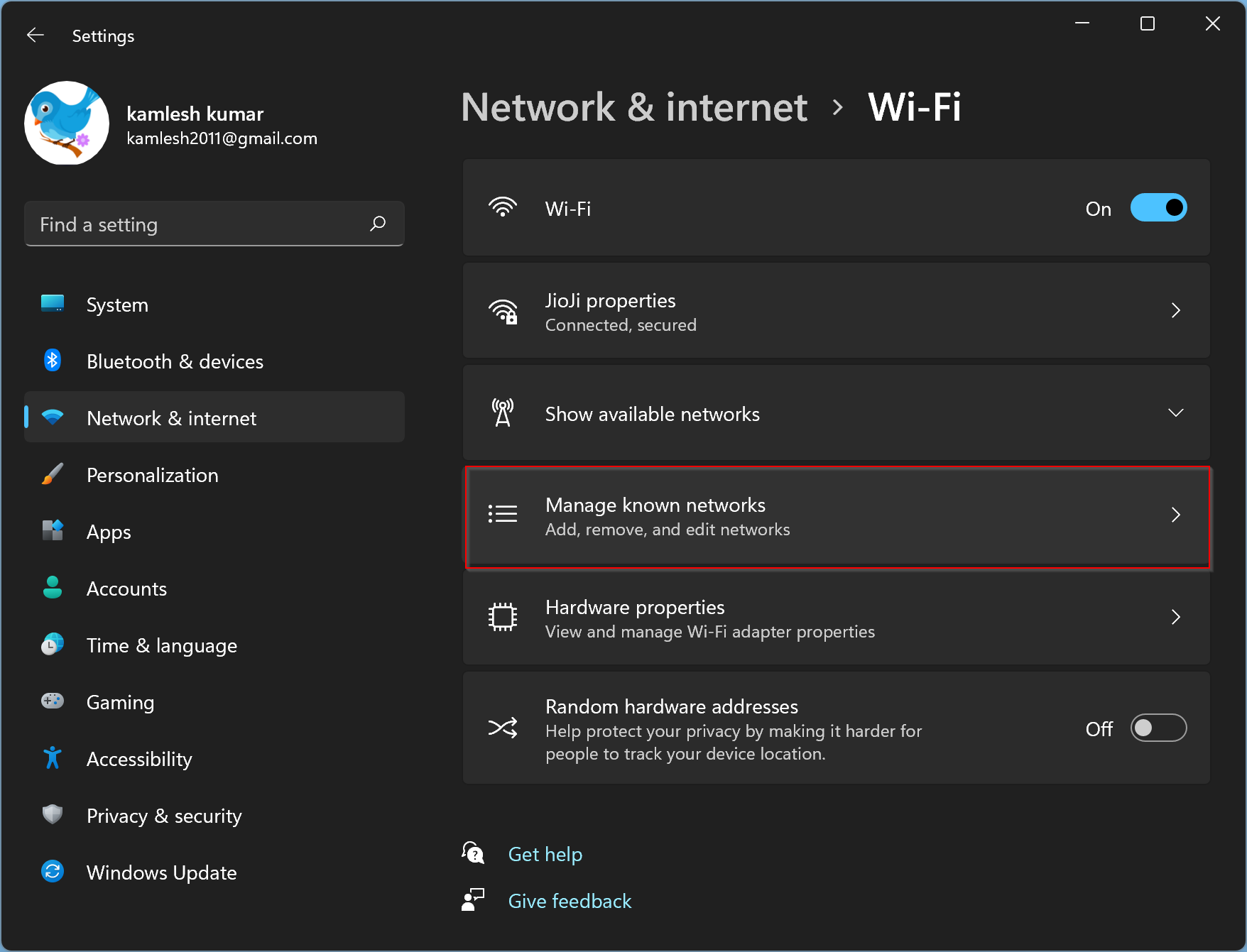Screen dimensions: 1247x952
Task: Click the shuffle icon for random addresses
Action: tap(503, 728)
